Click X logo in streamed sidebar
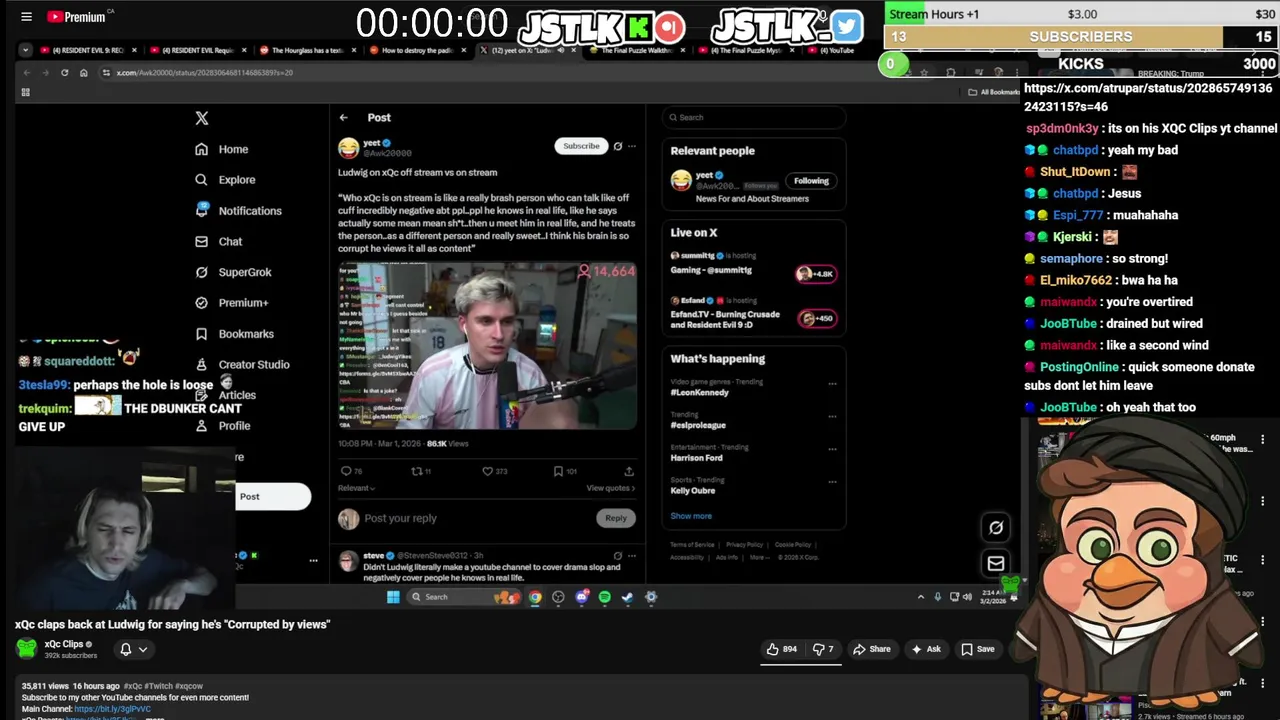The height and width of the screenshot is (720, 1280). click(x=202, y=118)
